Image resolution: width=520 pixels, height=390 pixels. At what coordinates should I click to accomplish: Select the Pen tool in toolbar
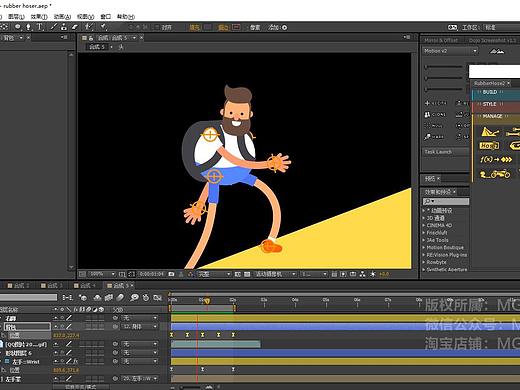[x=28, y=27]
